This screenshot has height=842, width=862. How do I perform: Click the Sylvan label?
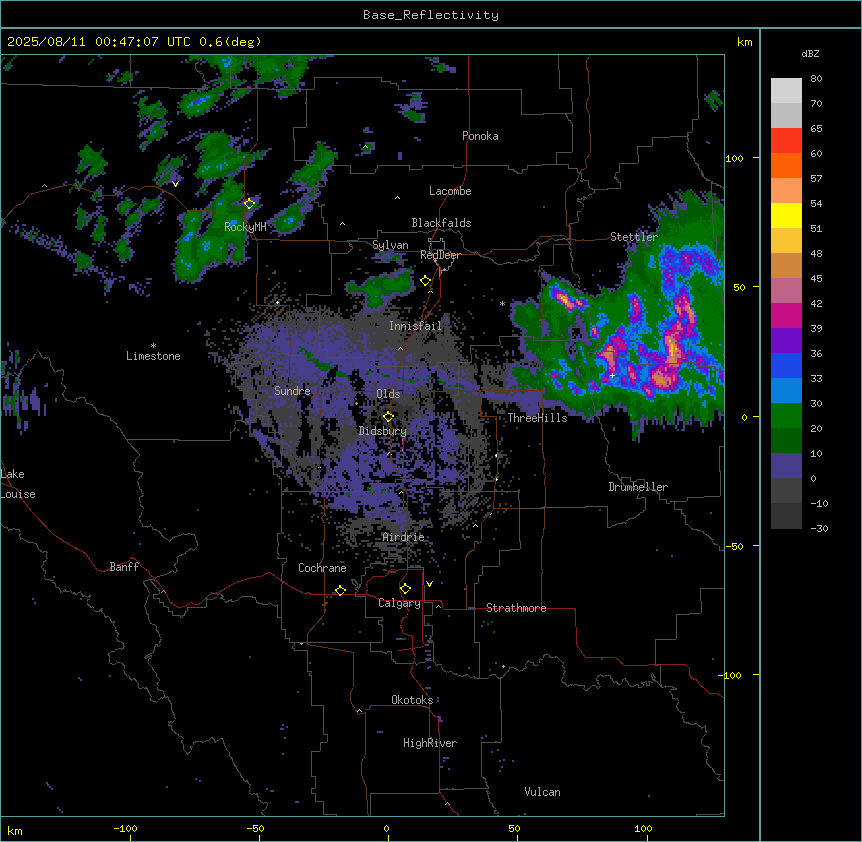tap(390, 245)
